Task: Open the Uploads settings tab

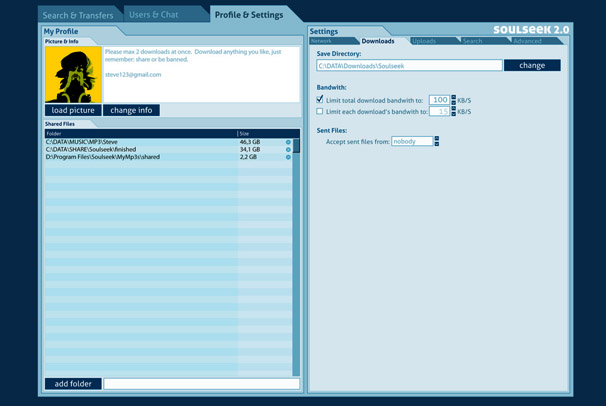Action: [424, 41]
